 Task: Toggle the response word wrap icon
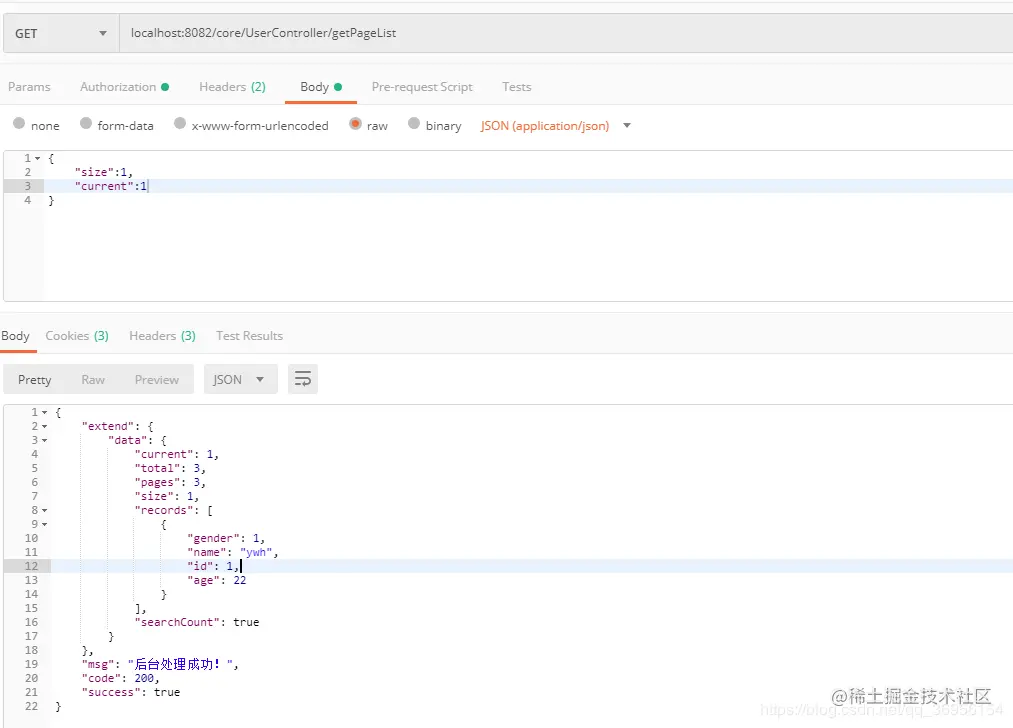[x=302, y=379]
